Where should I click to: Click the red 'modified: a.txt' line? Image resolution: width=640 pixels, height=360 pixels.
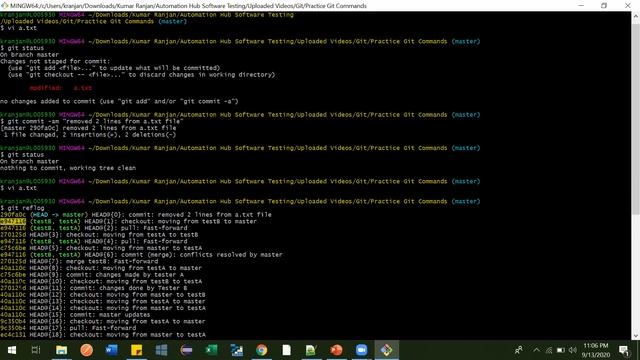tap(60, 88)
